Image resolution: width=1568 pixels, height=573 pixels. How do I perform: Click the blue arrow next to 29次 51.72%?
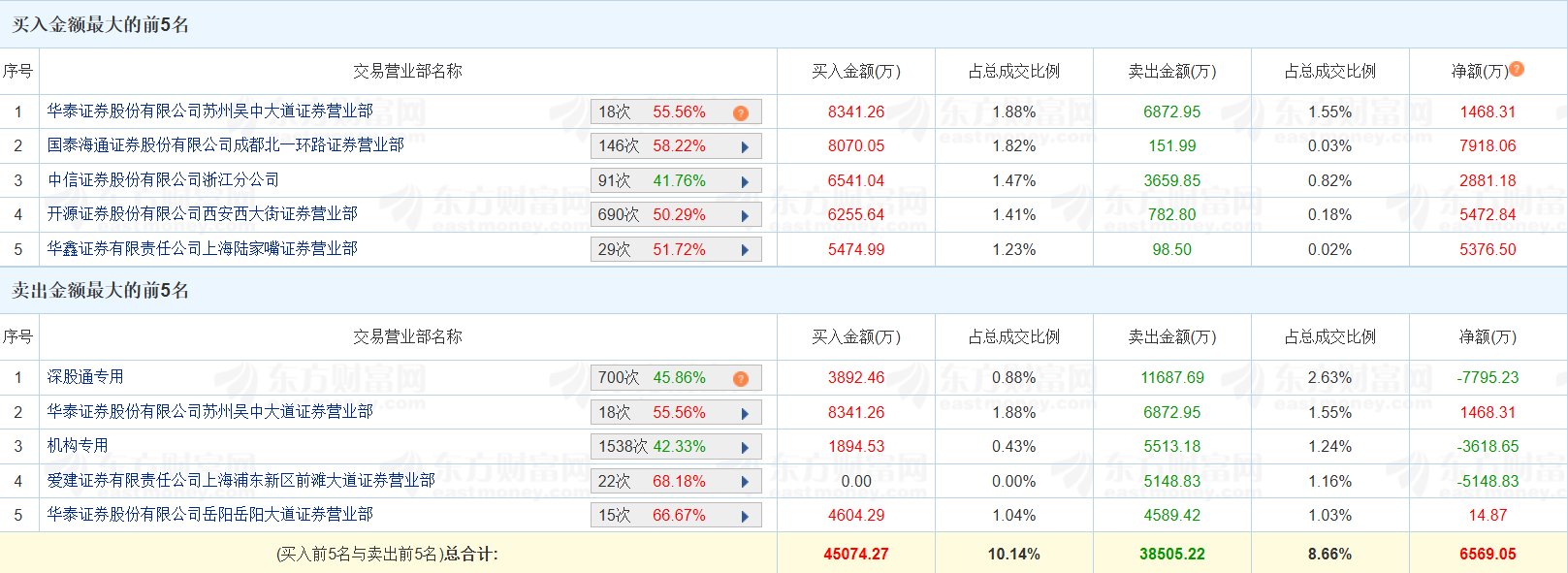(x=745, y=250)
